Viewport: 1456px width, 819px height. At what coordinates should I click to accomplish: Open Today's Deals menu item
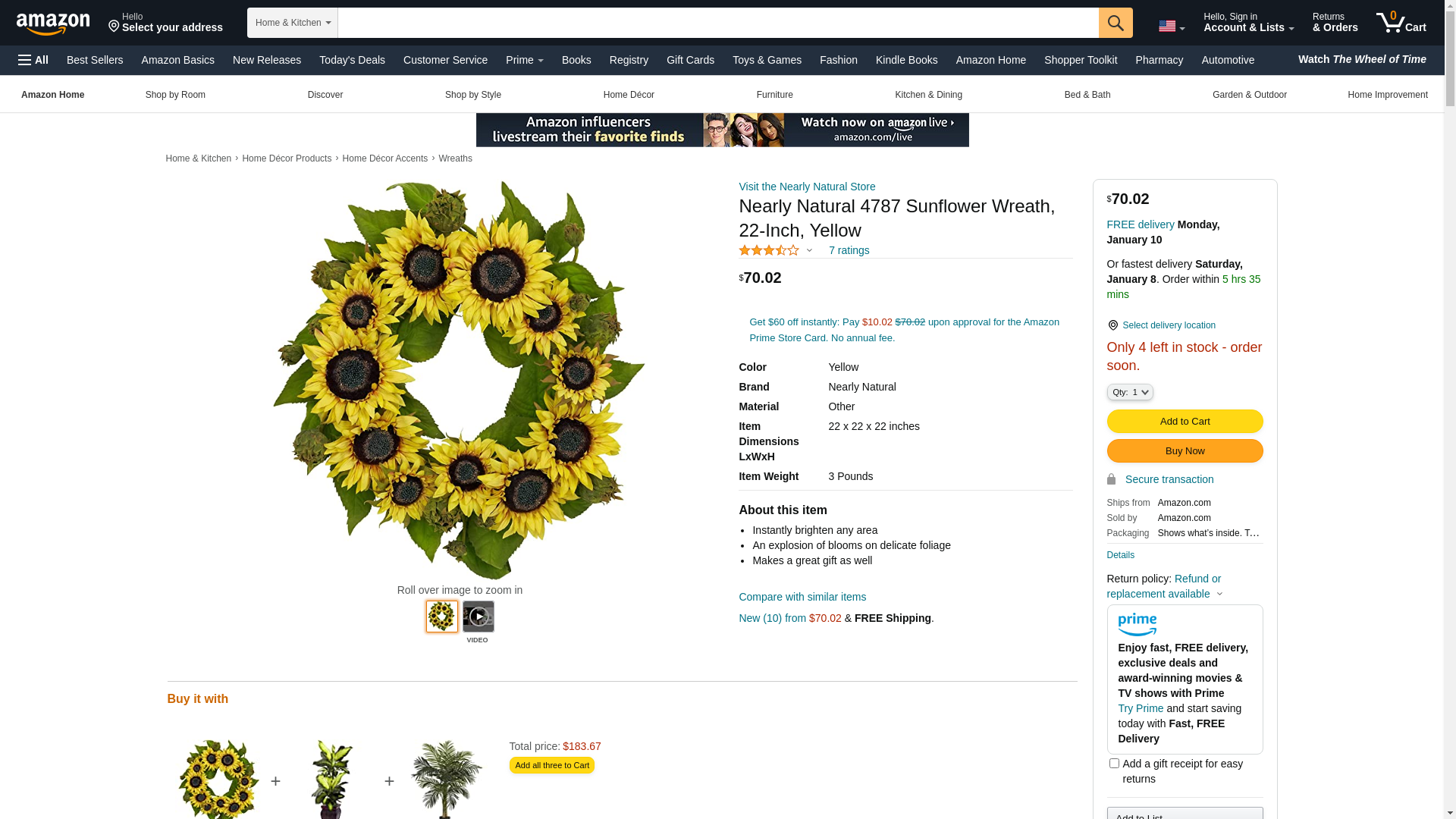(352, 60)
